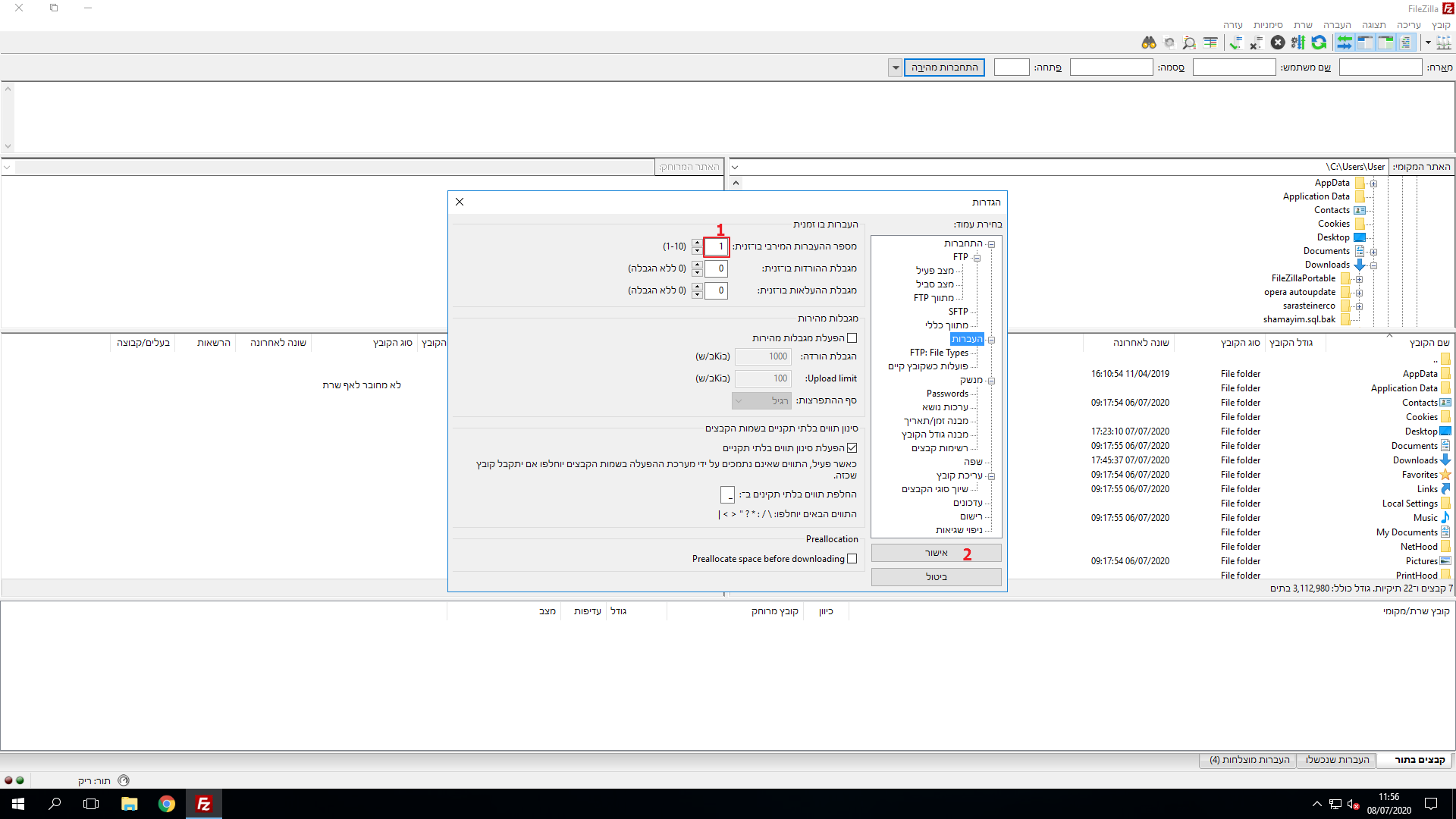
Task: Click the maximum concurrent transfers number field
Action: 716,246
